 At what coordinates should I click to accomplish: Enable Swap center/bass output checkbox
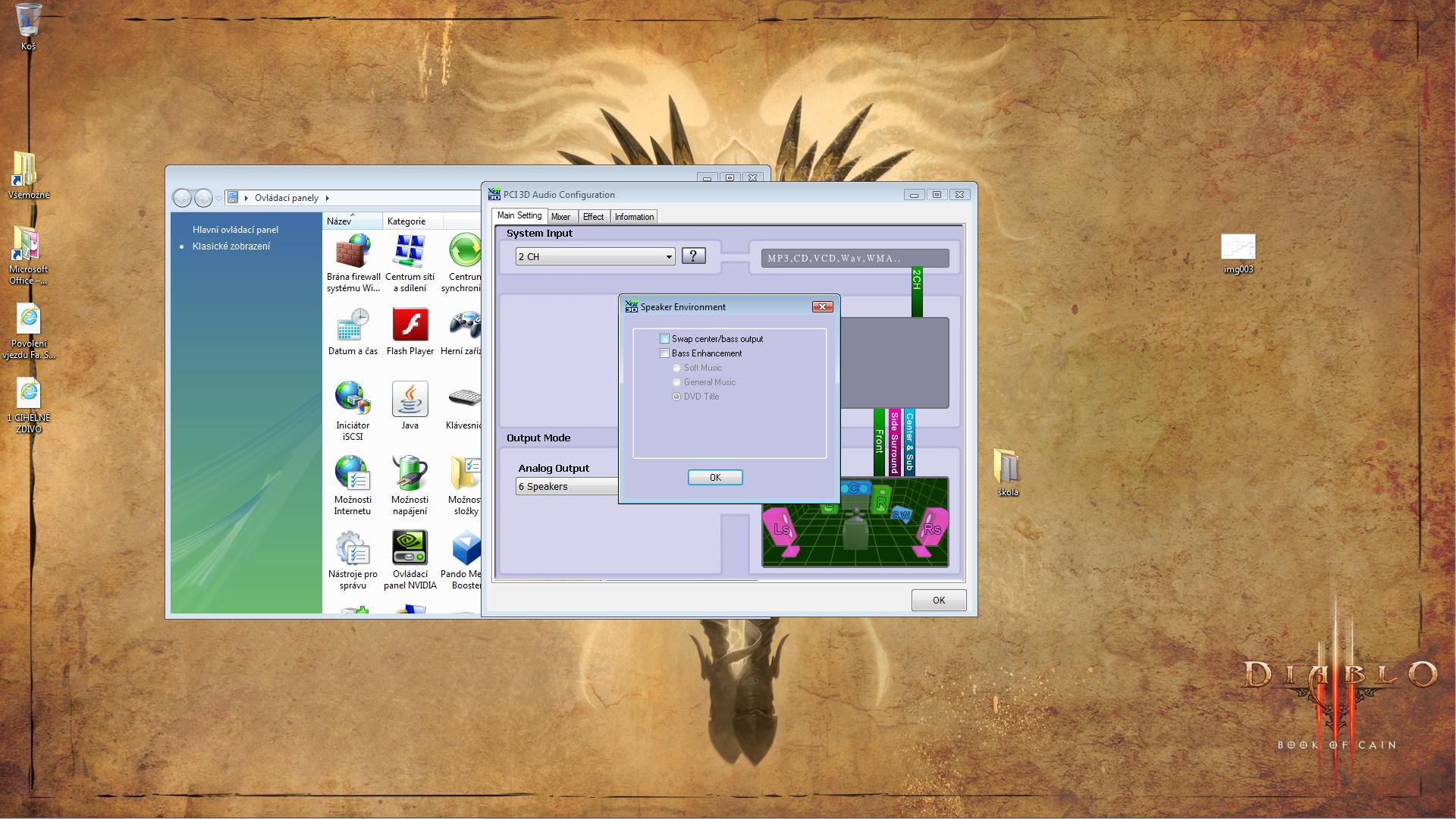pos(665,339)
